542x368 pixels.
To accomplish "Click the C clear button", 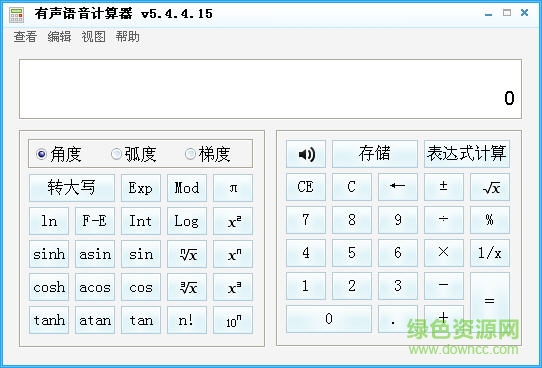I will [x=352, y=187].
